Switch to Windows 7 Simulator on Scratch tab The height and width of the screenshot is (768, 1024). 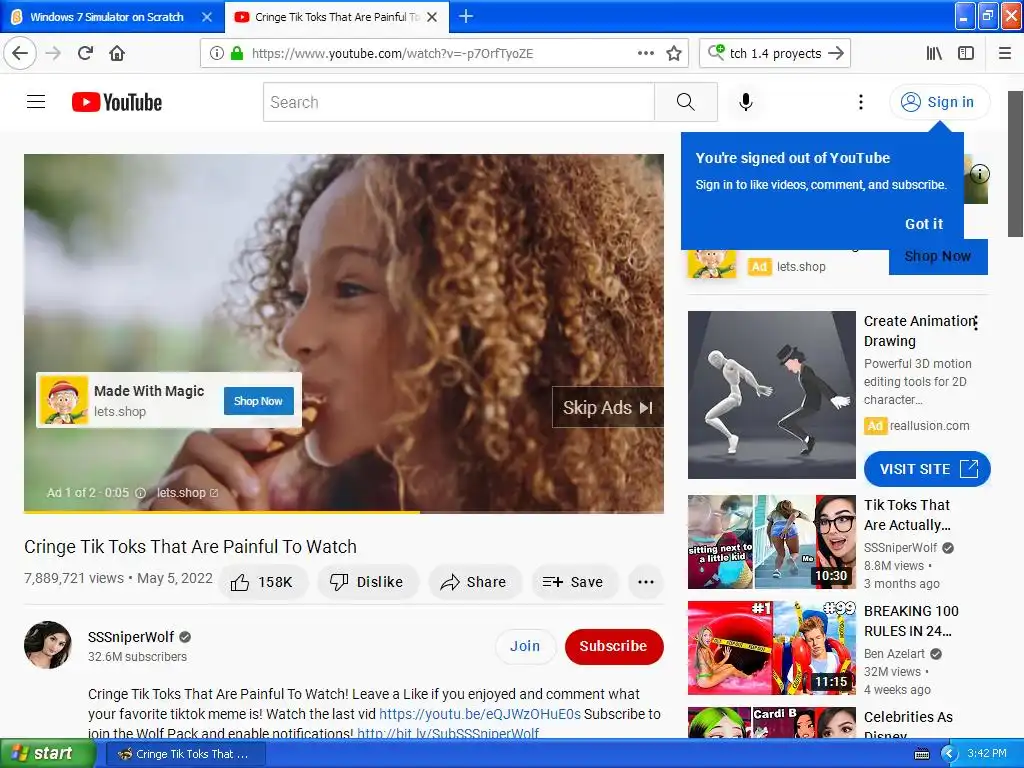[106, 17]
